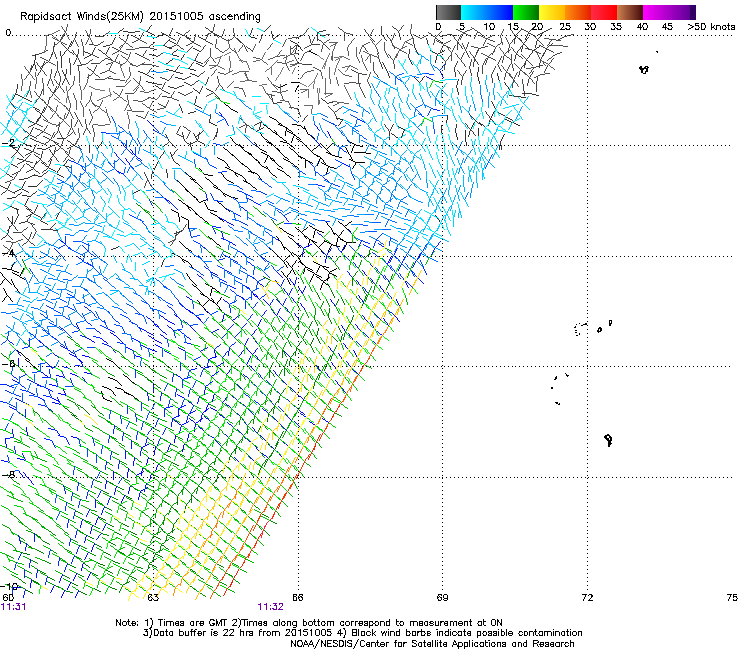The width and height of the screenshot is (740, 650).
Task: Click the 'NOAA/NESDIS/Center for Satellite Applications and Research' credit
Action: [432, 644]
